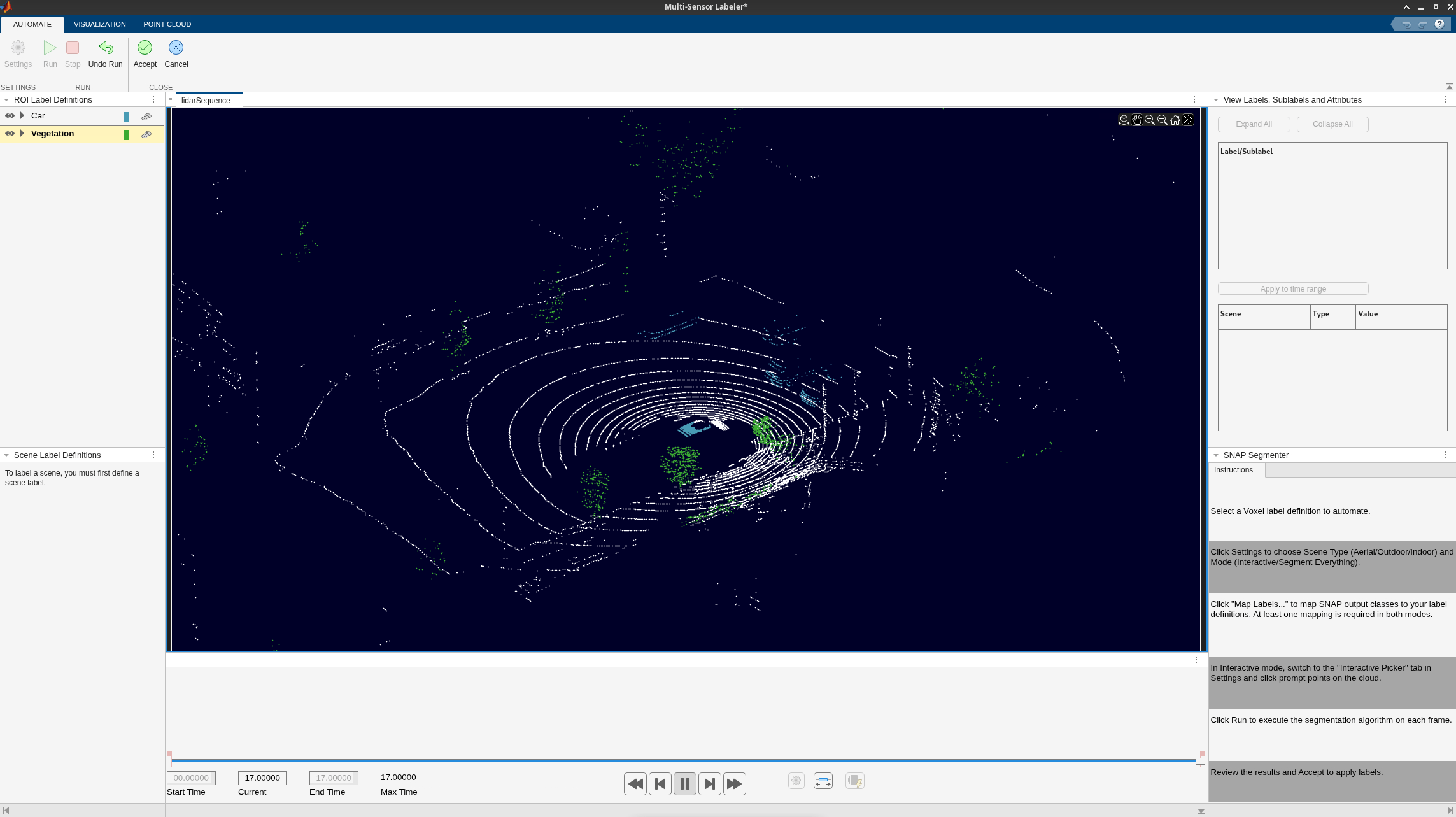Click the Value column header
The width and height of the screenshot is (1456, 817).
pos(1401,316)
